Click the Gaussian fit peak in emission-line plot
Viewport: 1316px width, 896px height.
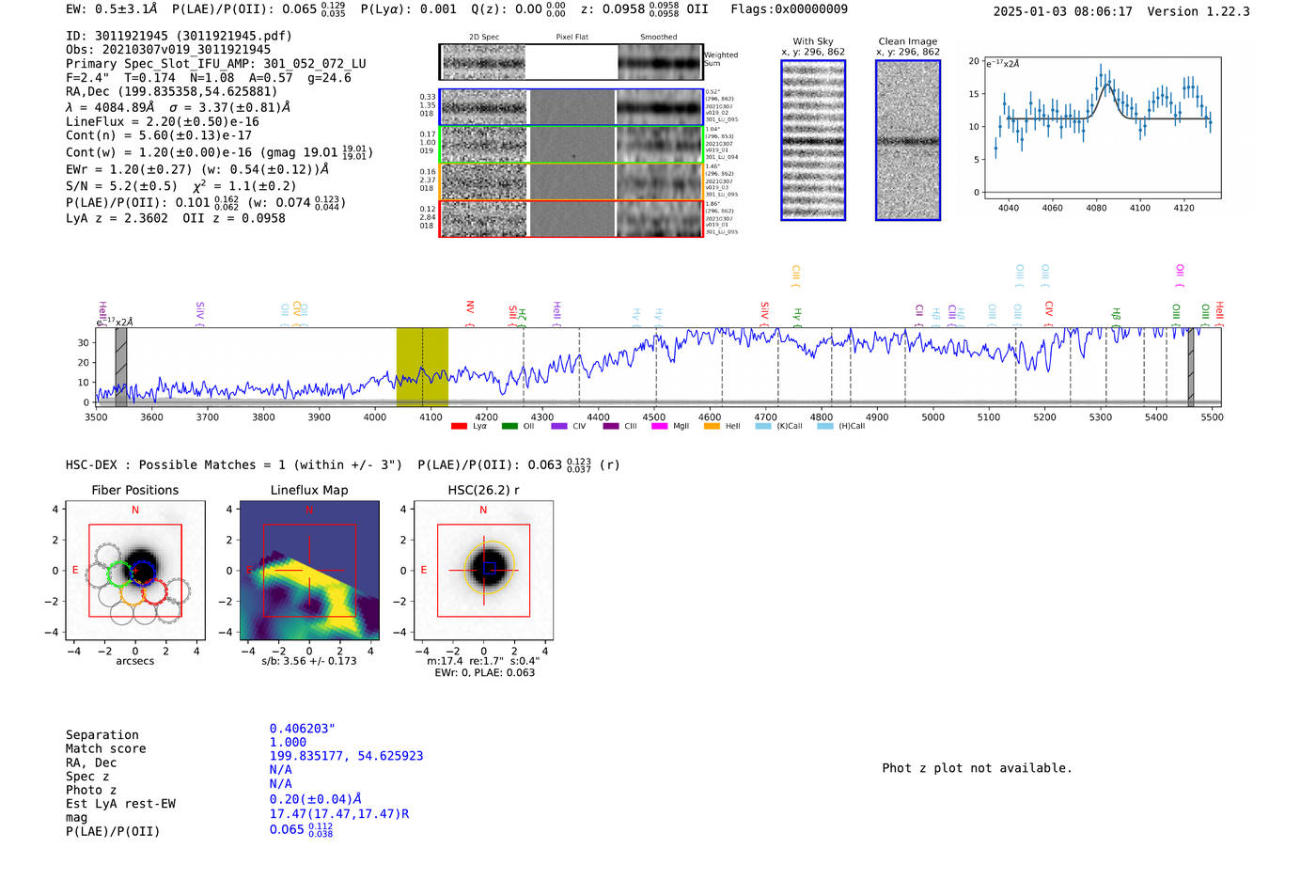(1106, 85)
